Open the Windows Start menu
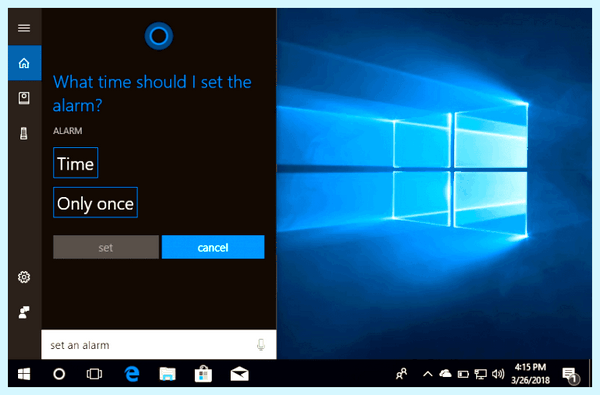The height and width of the screenshot is (395, 600). pos(24,374)
